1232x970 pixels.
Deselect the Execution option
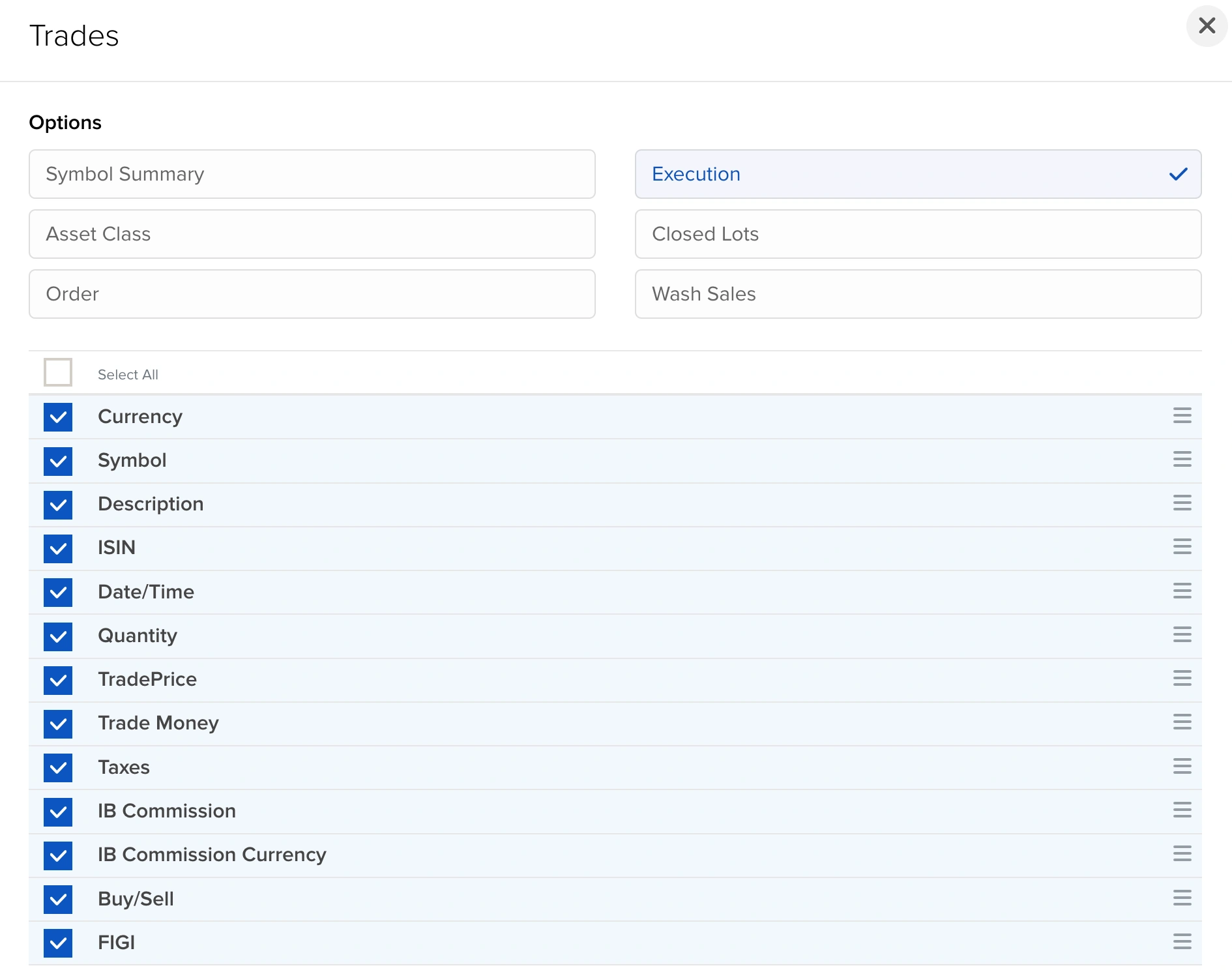point(918,174)
